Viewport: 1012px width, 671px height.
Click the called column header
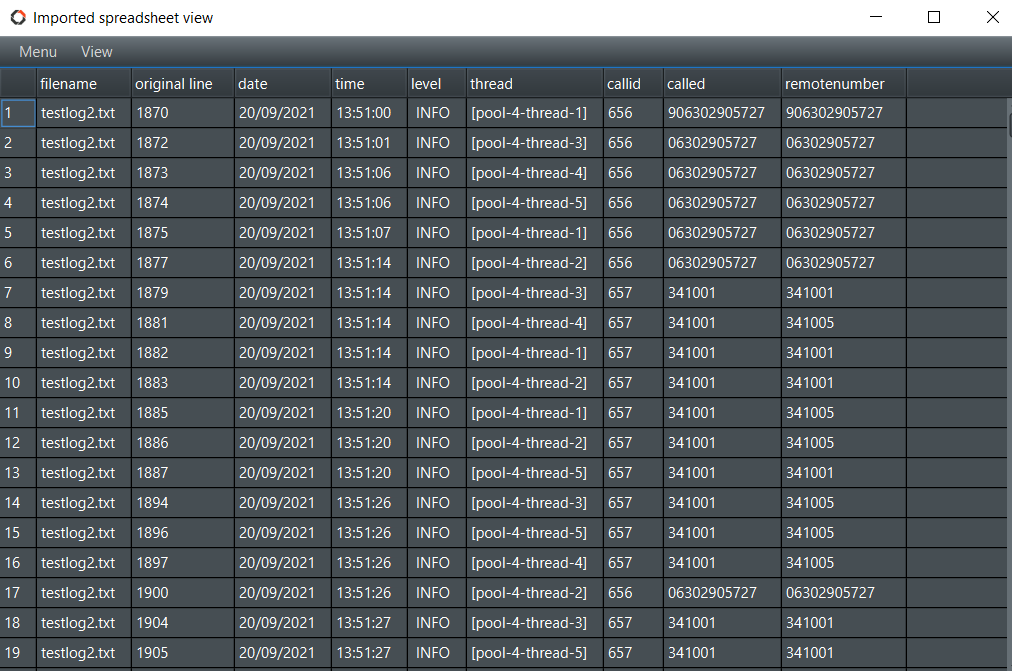[723, 84]
